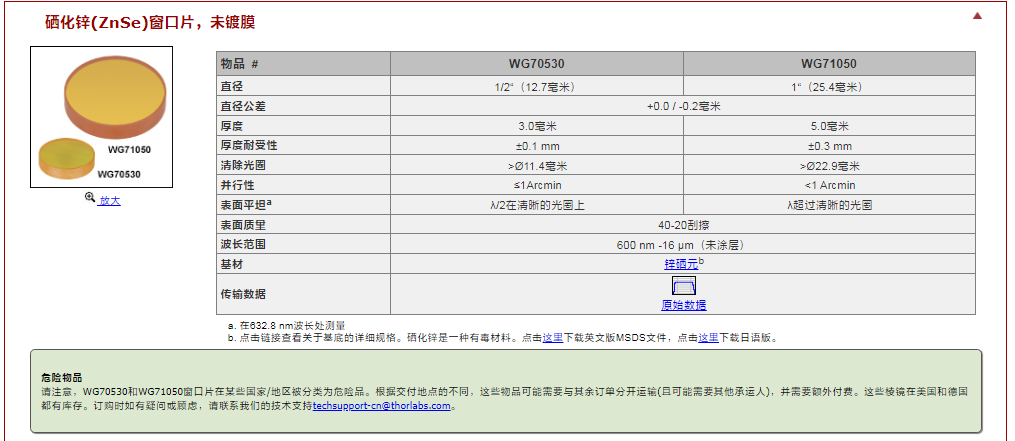Click 这里 link for English MSDS file

point(552,338)
